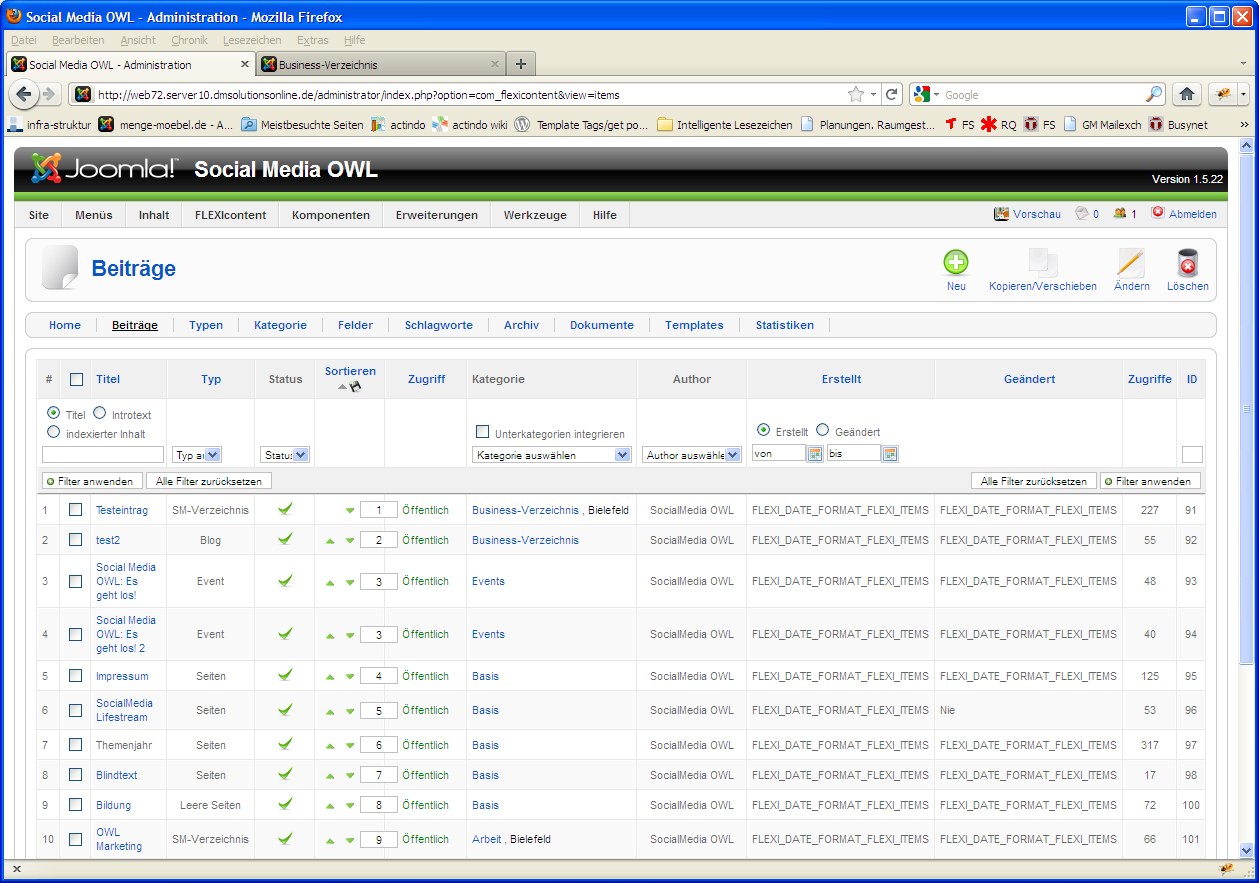This screenshot has width=1259, height=883.
Task: Move Themenjahr down with green arrow
Action: [350, 746]
